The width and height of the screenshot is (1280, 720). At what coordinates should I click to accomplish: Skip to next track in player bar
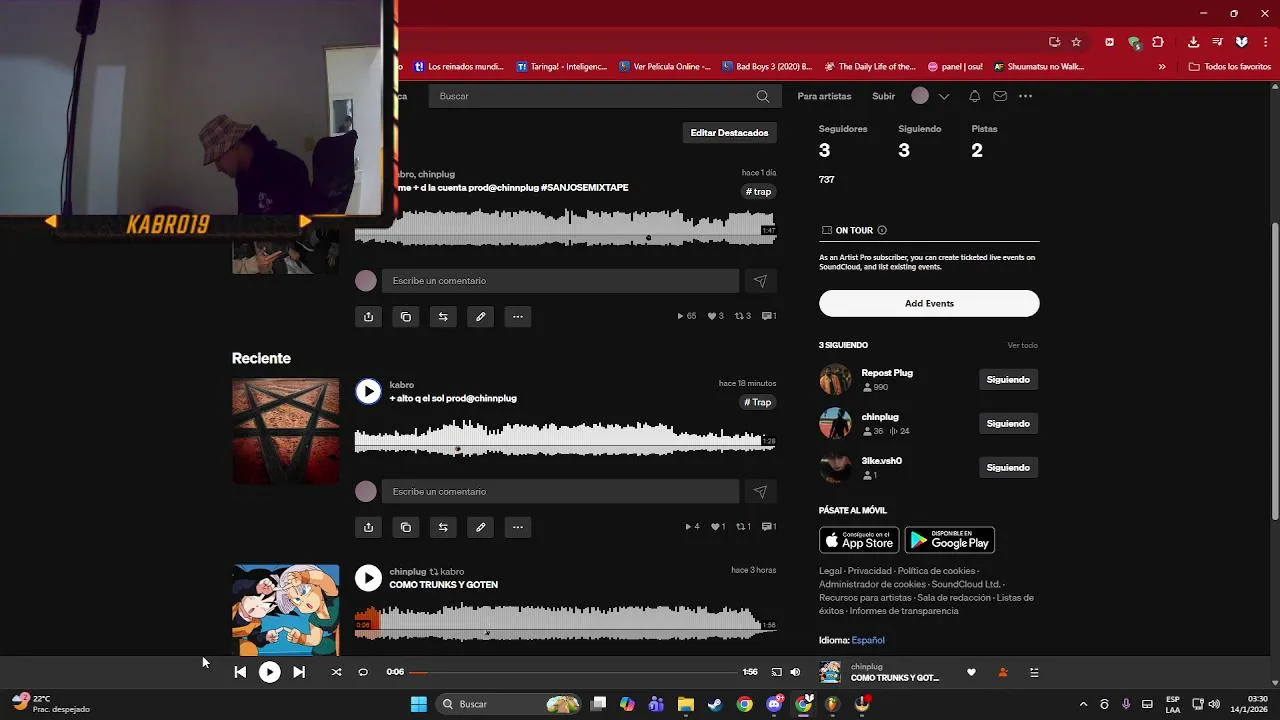(x=299, y=672)
